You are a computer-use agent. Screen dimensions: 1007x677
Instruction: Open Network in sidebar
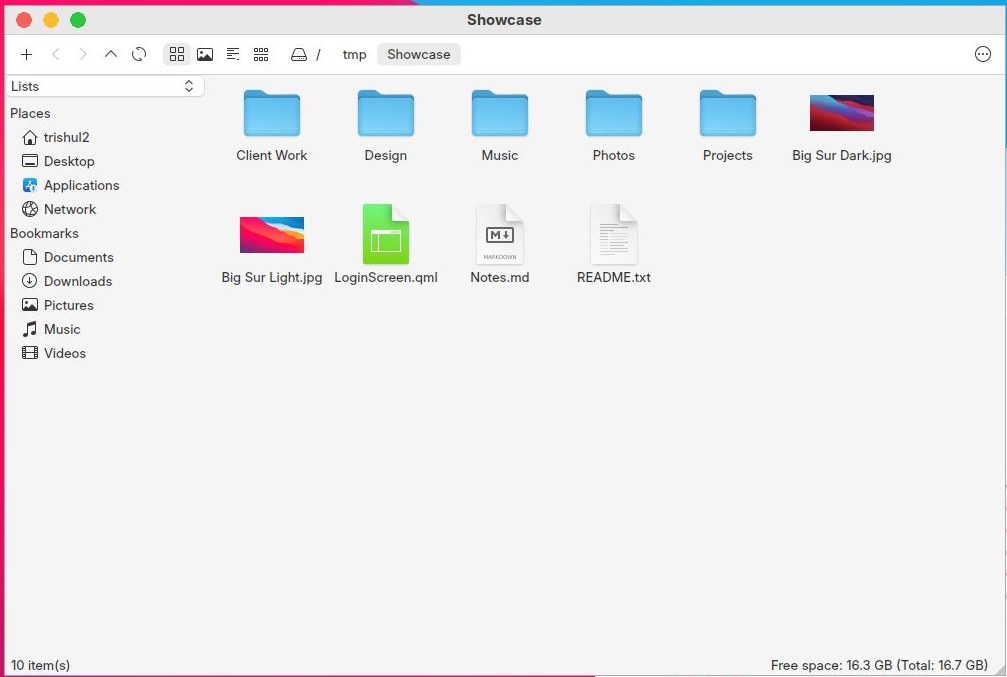pos(59,209)
